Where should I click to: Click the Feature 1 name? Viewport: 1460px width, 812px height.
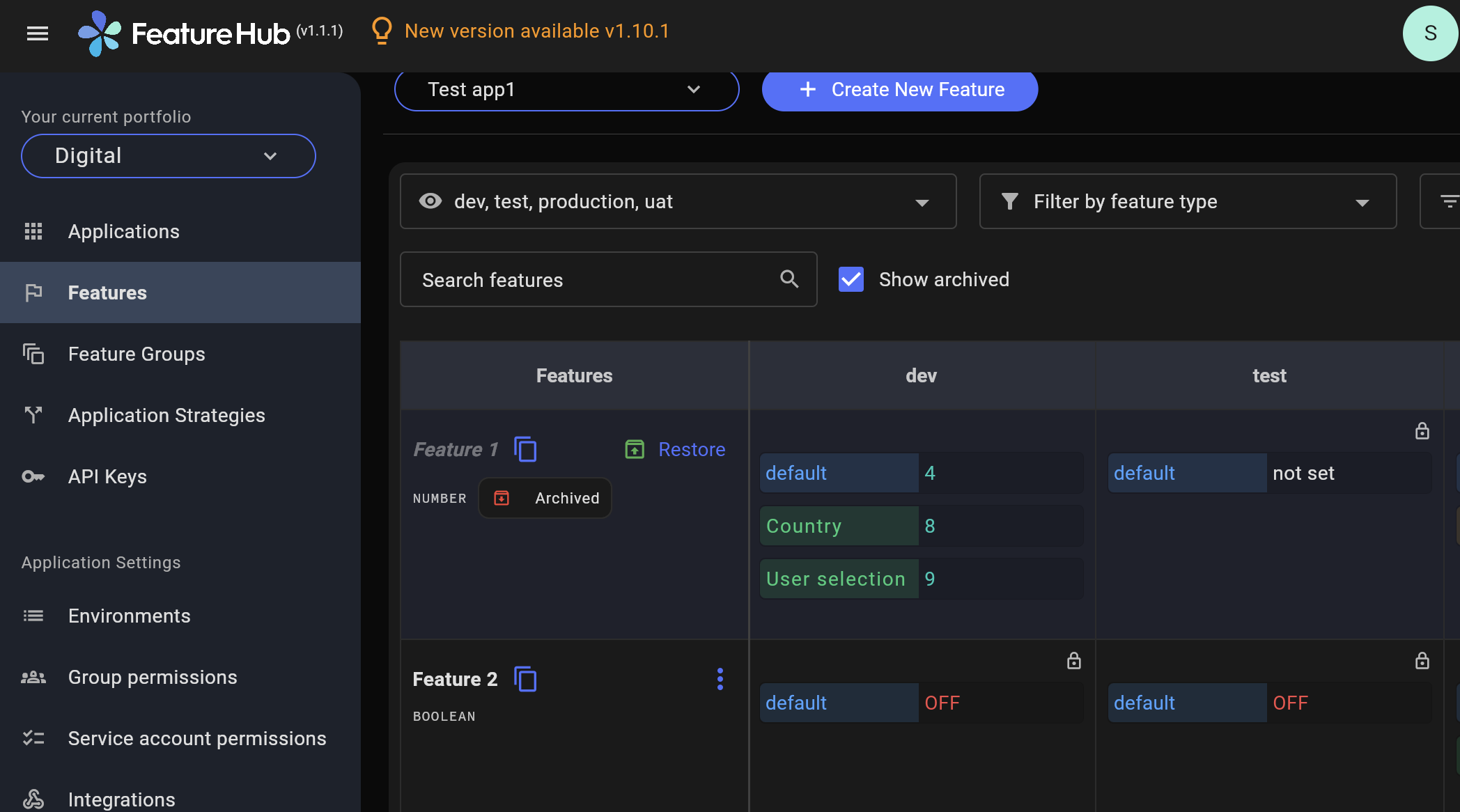point(456,449)
